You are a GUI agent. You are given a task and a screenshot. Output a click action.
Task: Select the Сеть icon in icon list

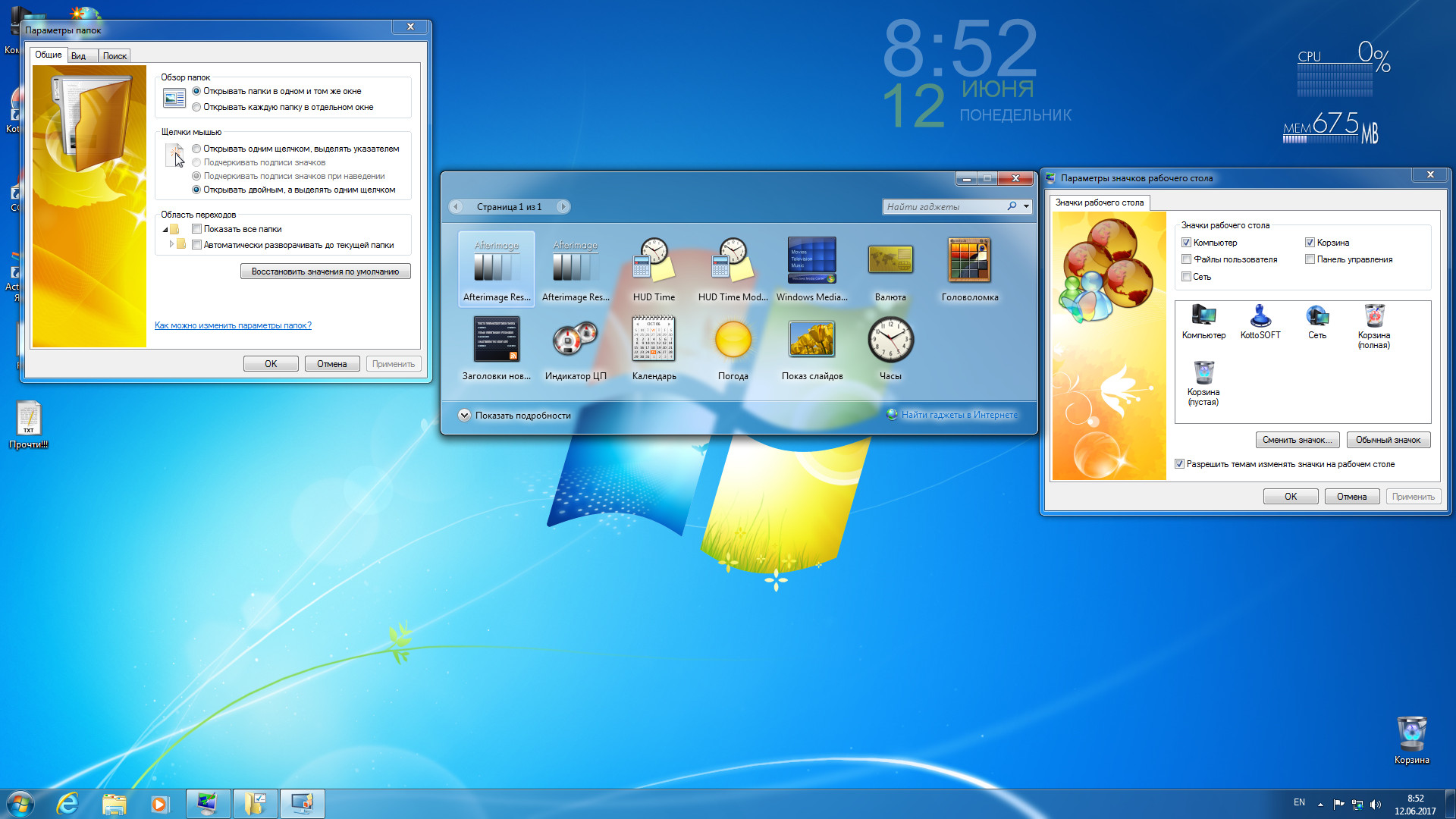(x=1317, y=322)
